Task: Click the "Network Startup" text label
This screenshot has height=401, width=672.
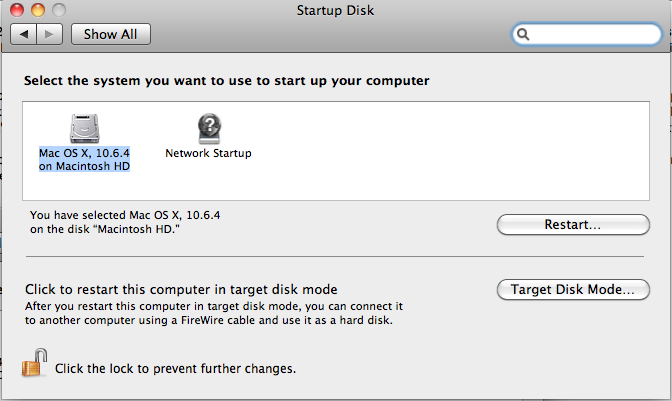Action: pyautogui.click(x=208, y=153)
